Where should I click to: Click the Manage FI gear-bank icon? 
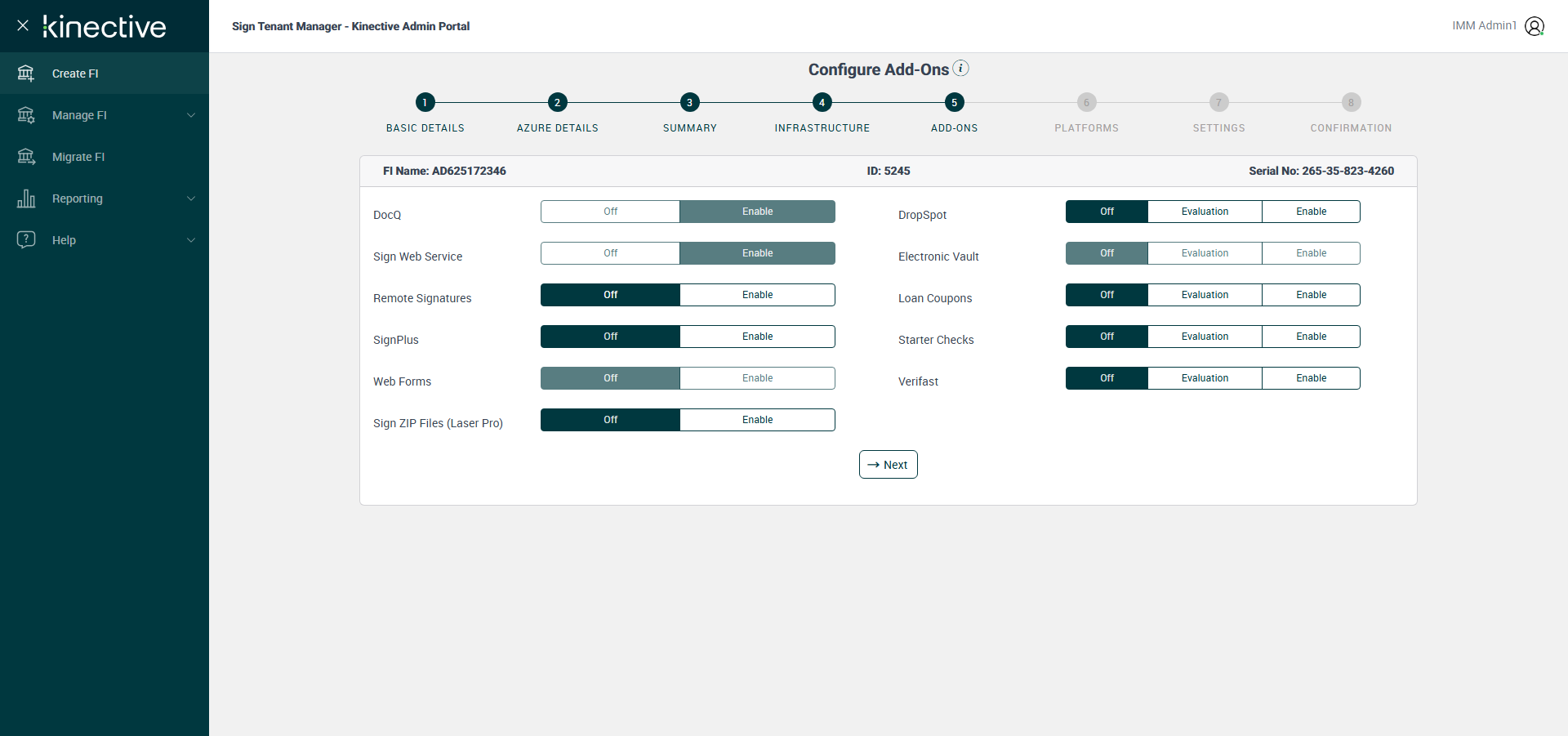pos(26,115)
